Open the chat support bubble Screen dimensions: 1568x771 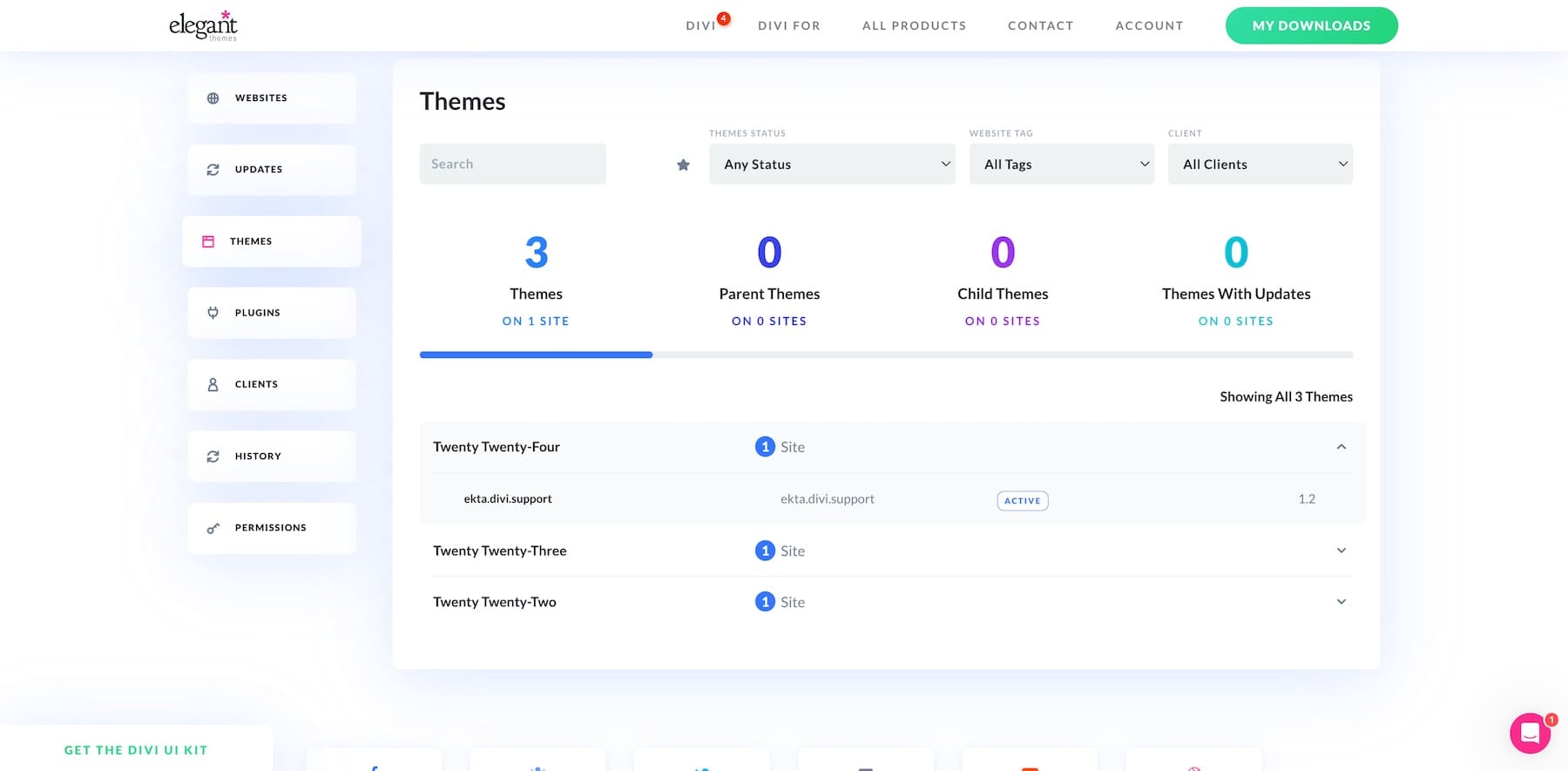pos(1530,734)
